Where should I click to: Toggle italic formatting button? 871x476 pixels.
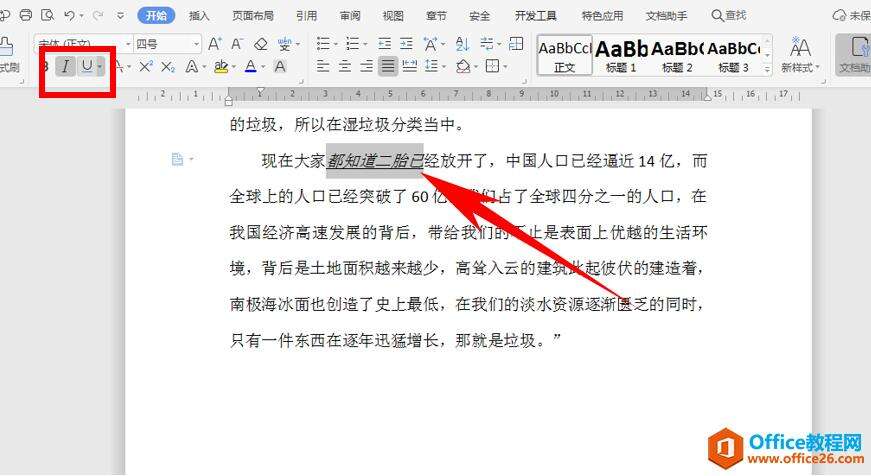65,67
